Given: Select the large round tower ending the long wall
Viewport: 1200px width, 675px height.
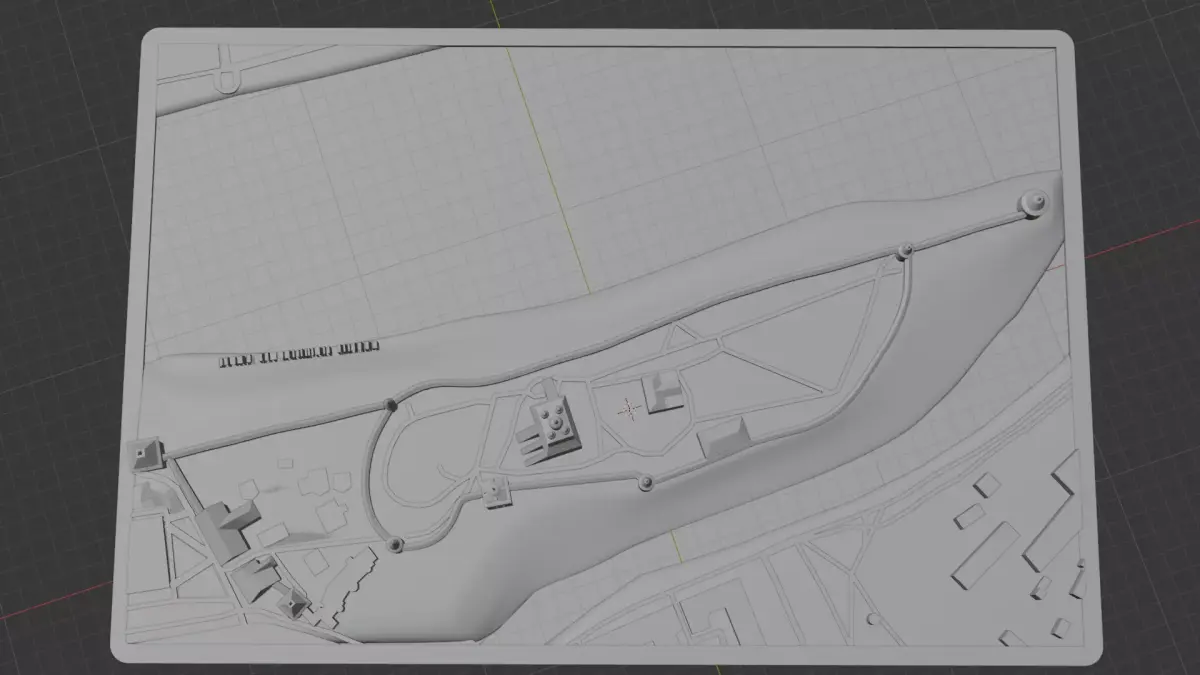Looking at the screenshot, I should click(1034, 203).
